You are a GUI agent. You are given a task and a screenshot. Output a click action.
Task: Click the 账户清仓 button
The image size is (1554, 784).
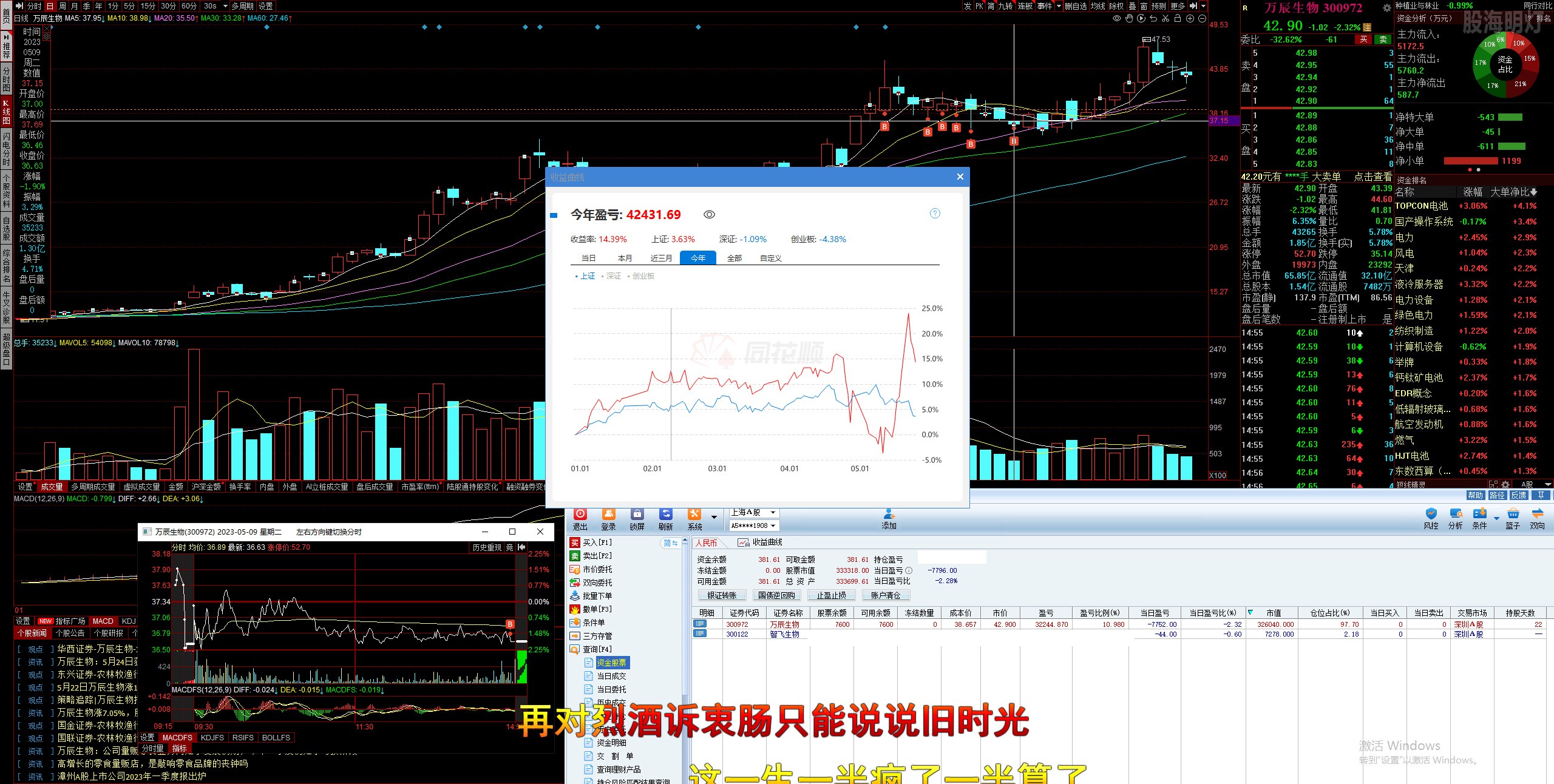coord(886,595)
